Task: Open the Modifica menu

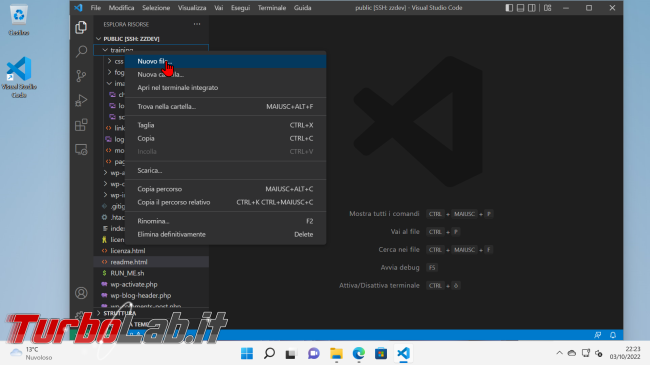Action: click(x=121, y=8)
